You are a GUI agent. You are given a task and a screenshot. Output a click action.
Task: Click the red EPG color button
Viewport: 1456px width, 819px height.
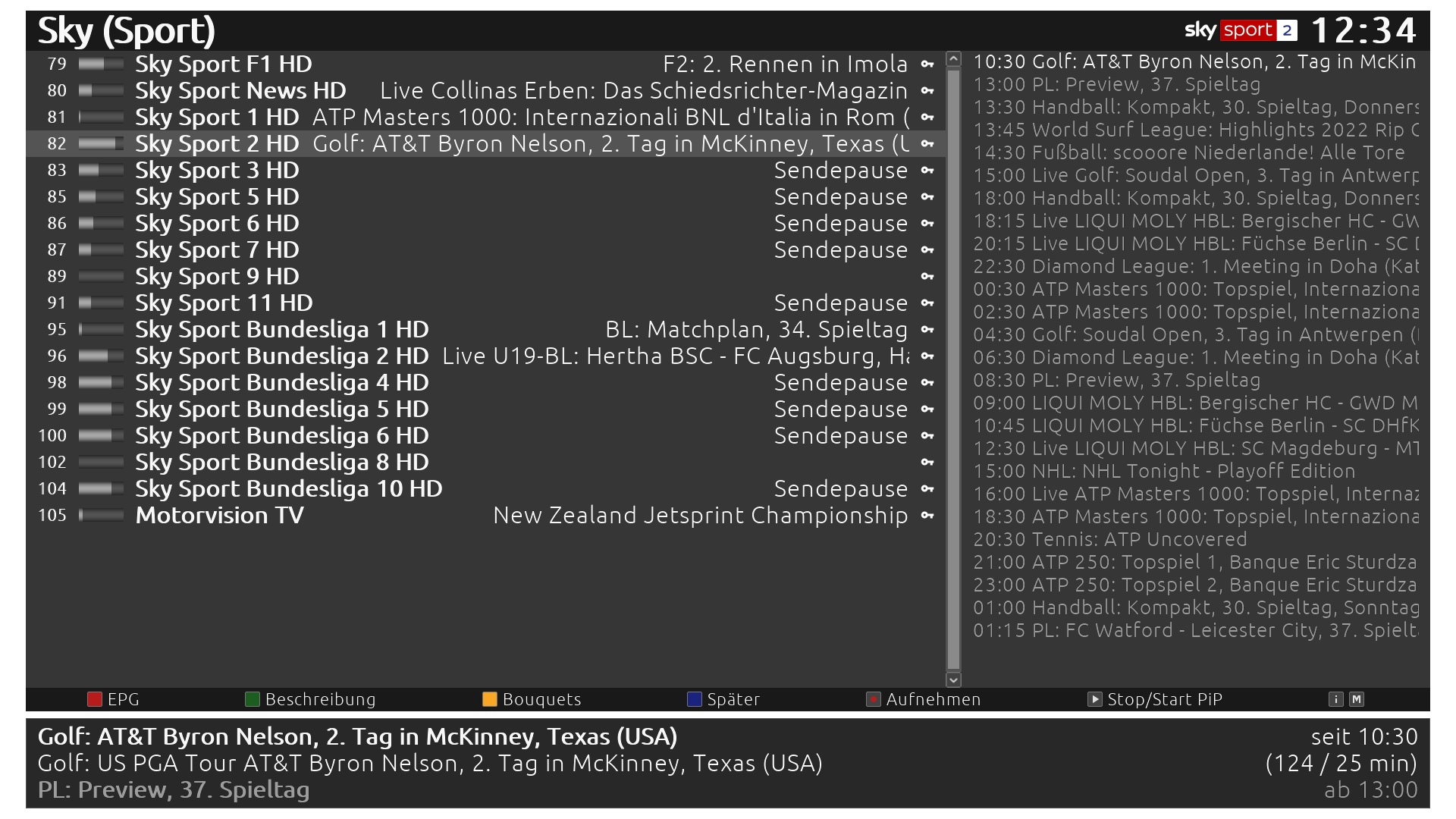(94, 699)
